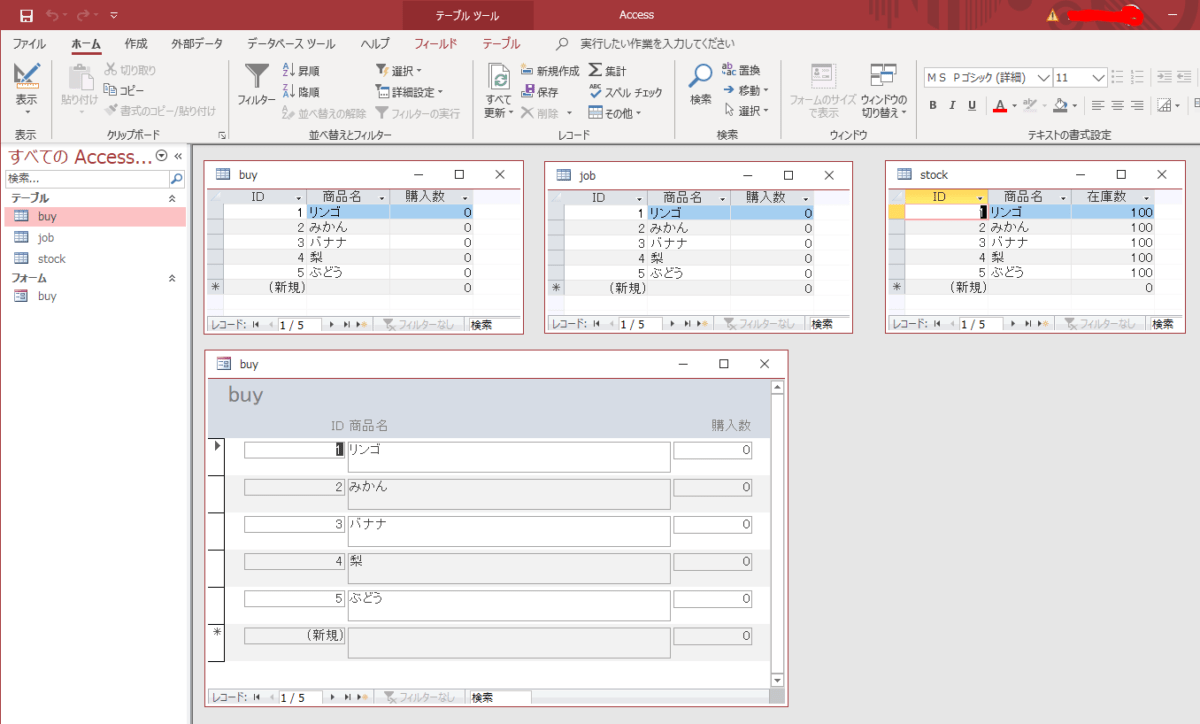Screen dimensions: 1200x724
Task: Align text right
Action: tap(1138, 105)
